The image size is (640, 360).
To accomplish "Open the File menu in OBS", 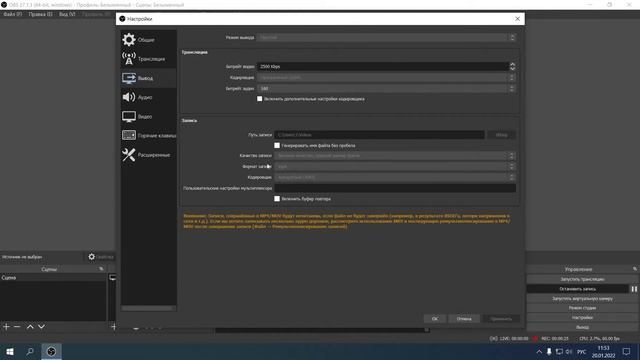I will pyautogui.click(x=13, y=14).
